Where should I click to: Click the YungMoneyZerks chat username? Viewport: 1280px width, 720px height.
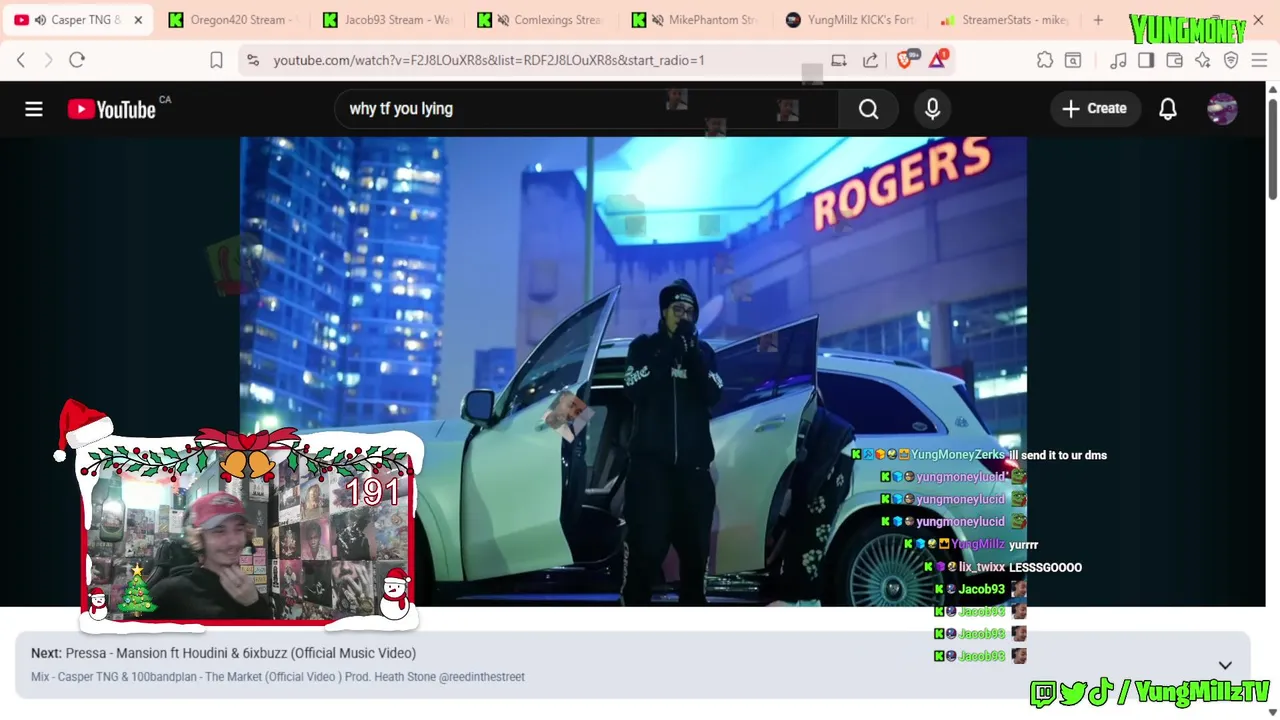click(957, 455)
